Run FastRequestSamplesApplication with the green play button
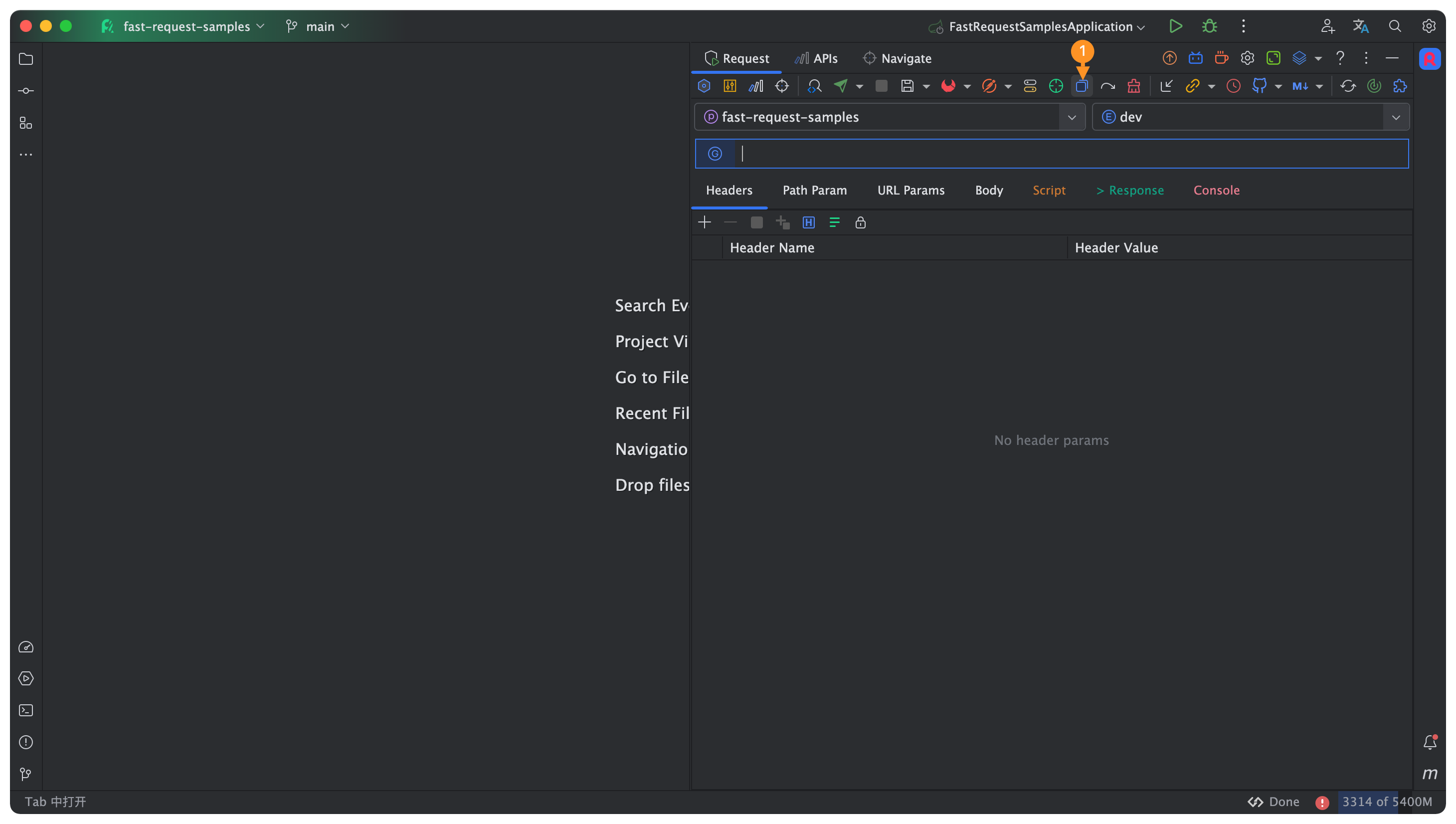The height and width of the screenshot is (824, 1456). click(1175, 26)
